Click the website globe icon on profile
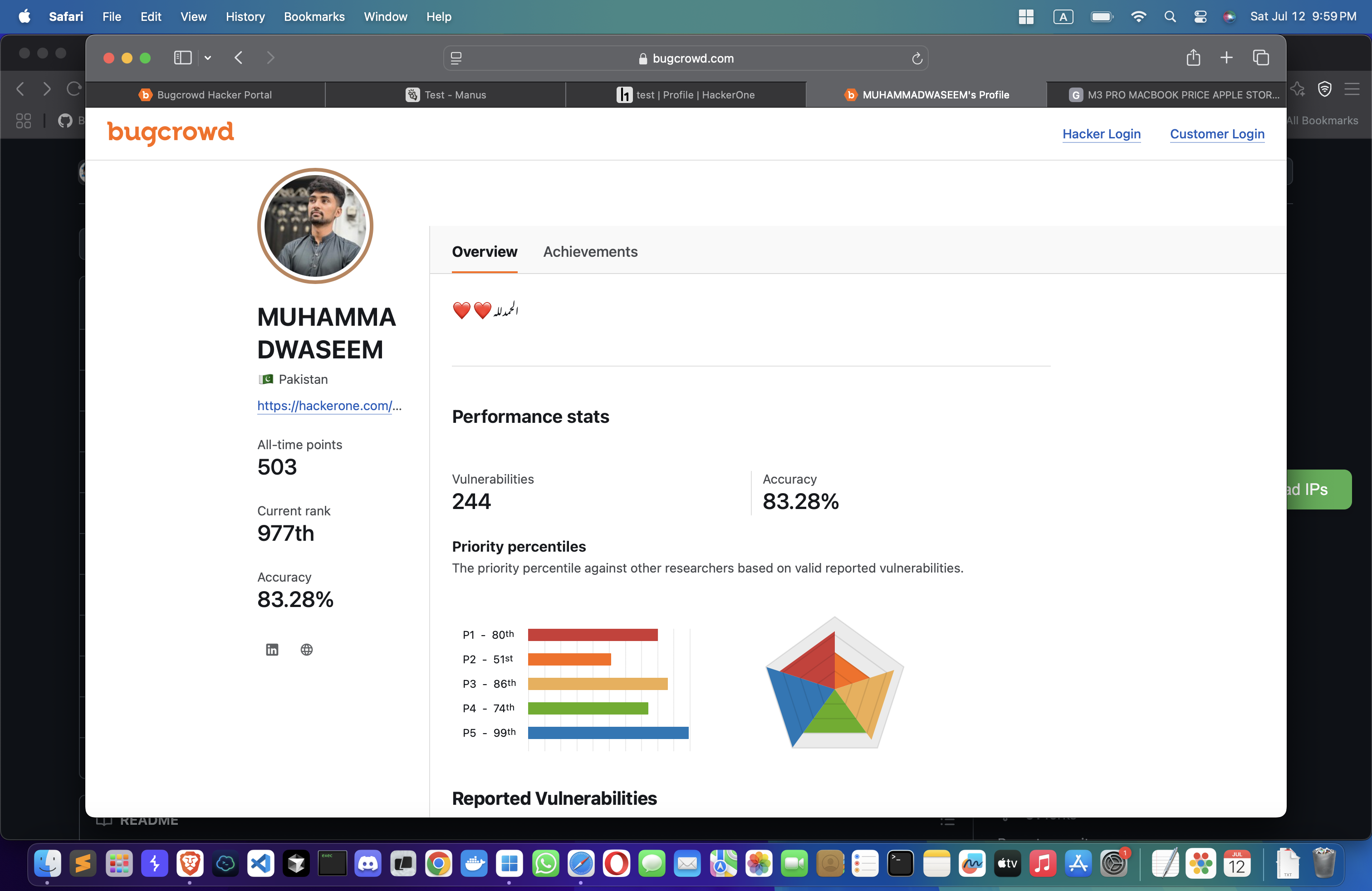1372x891 pixels. [307, 650]
